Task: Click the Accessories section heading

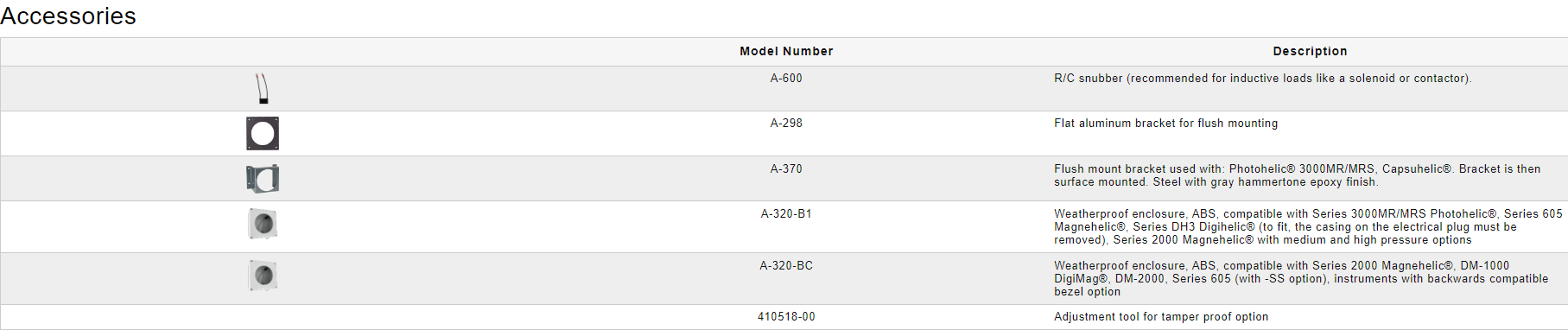Action: [x=68, y=16]
